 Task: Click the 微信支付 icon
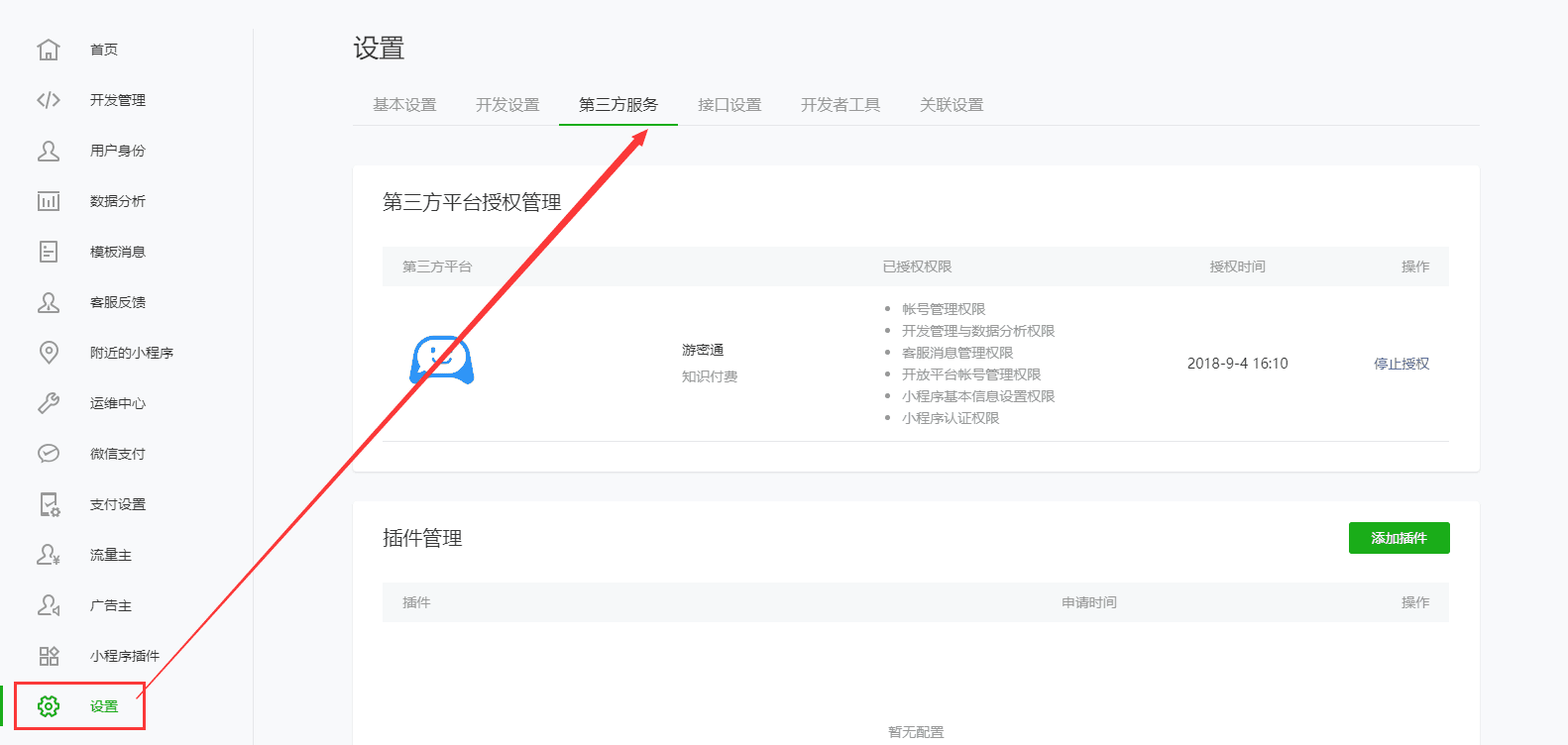49,454
